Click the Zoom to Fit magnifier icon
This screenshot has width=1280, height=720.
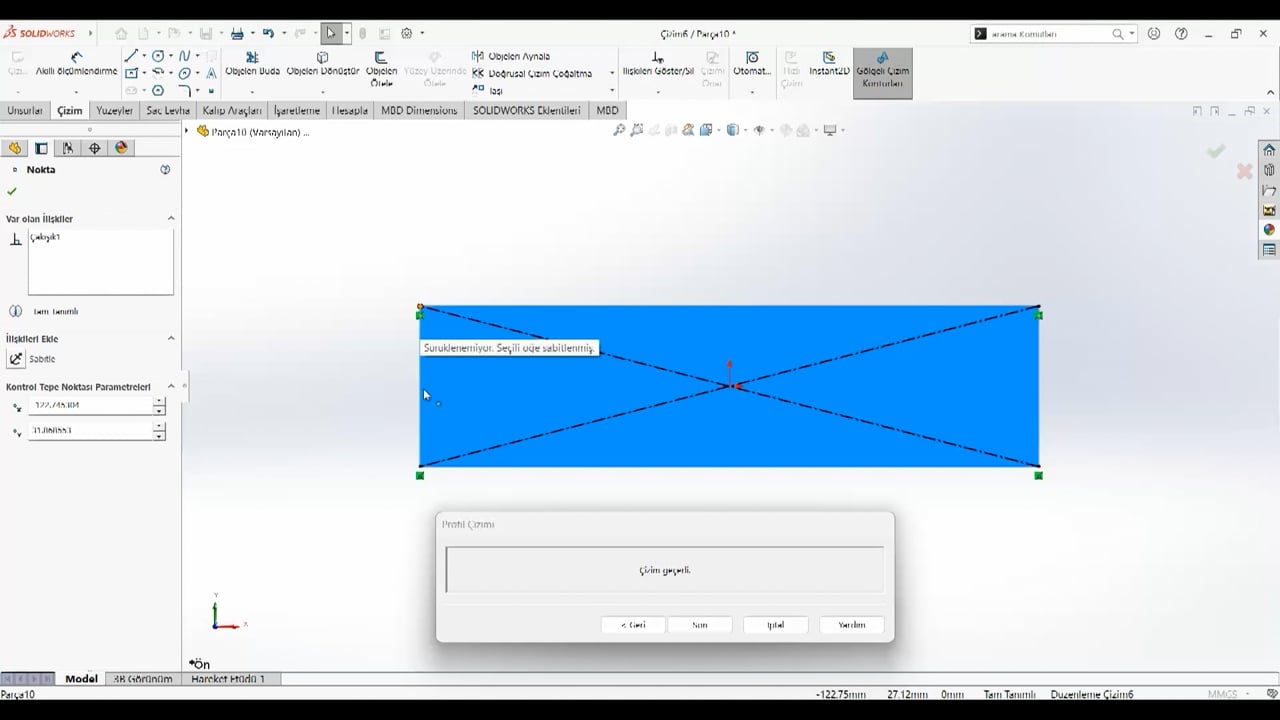[x=620, y=130]
